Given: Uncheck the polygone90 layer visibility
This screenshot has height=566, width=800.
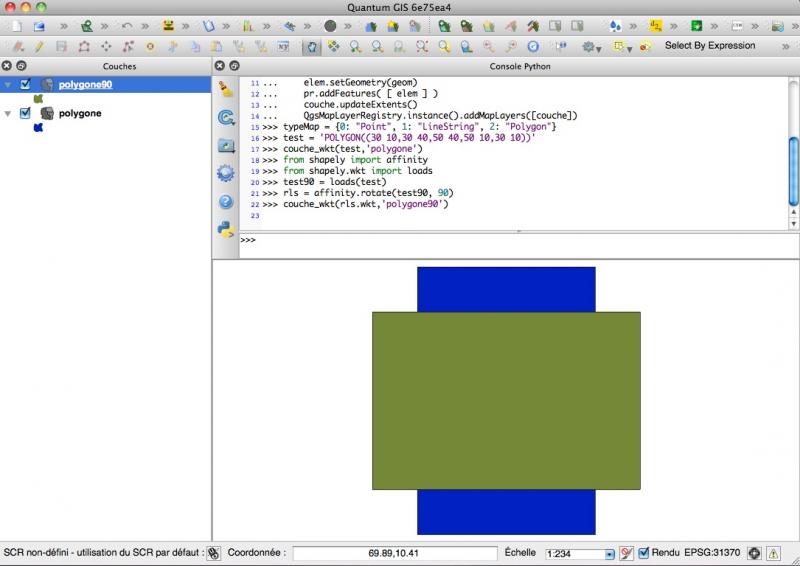Looking at the screenshot, I should pyautogui.click(x=25, y=85).
